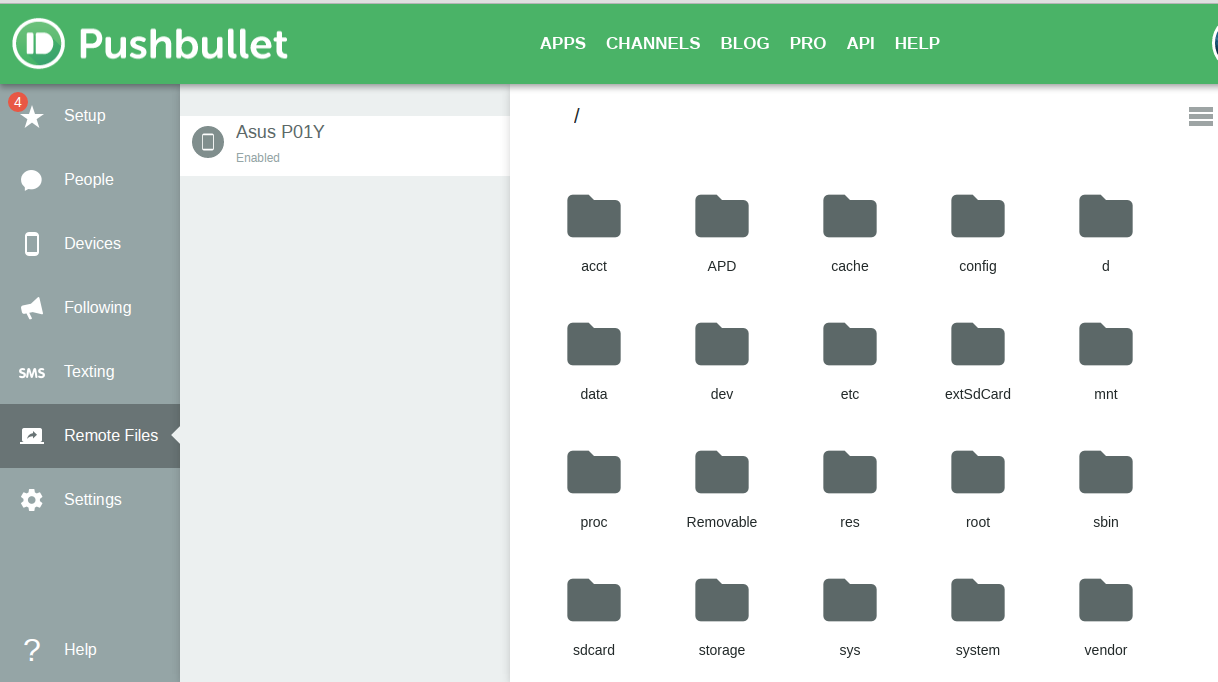Select the Asus P01Y device icon

click(208, 142)
